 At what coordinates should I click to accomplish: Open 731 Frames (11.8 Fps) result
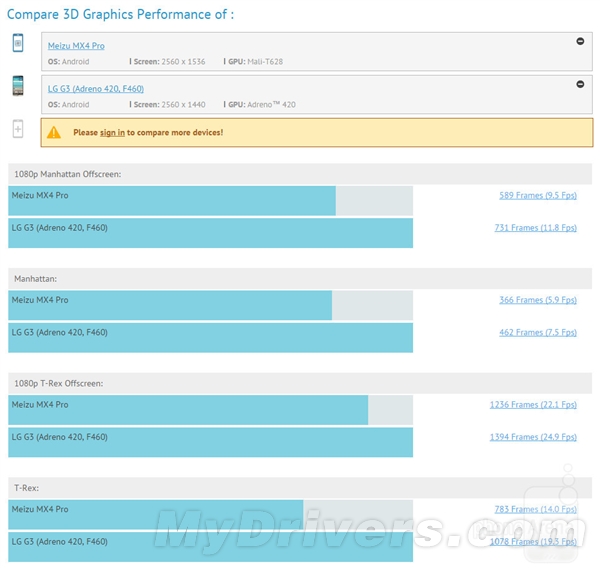tap(535, 228)
